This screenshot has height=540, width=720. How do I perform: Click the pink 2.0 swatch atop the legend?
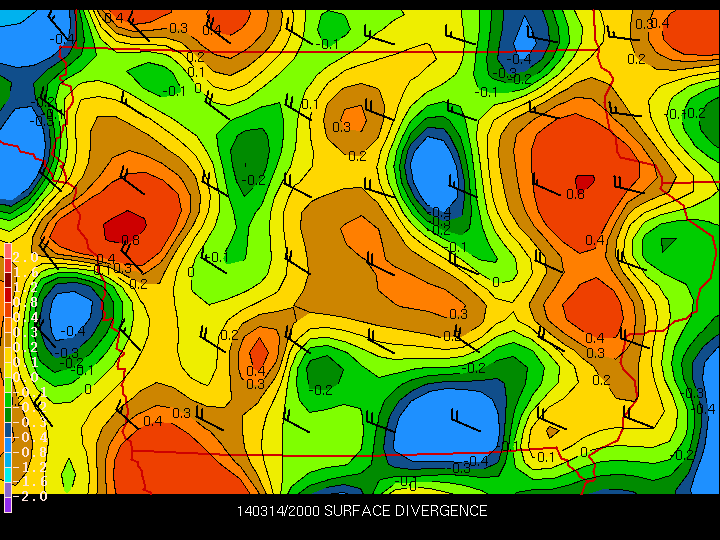pyautogui.click(x=7, y=257)
